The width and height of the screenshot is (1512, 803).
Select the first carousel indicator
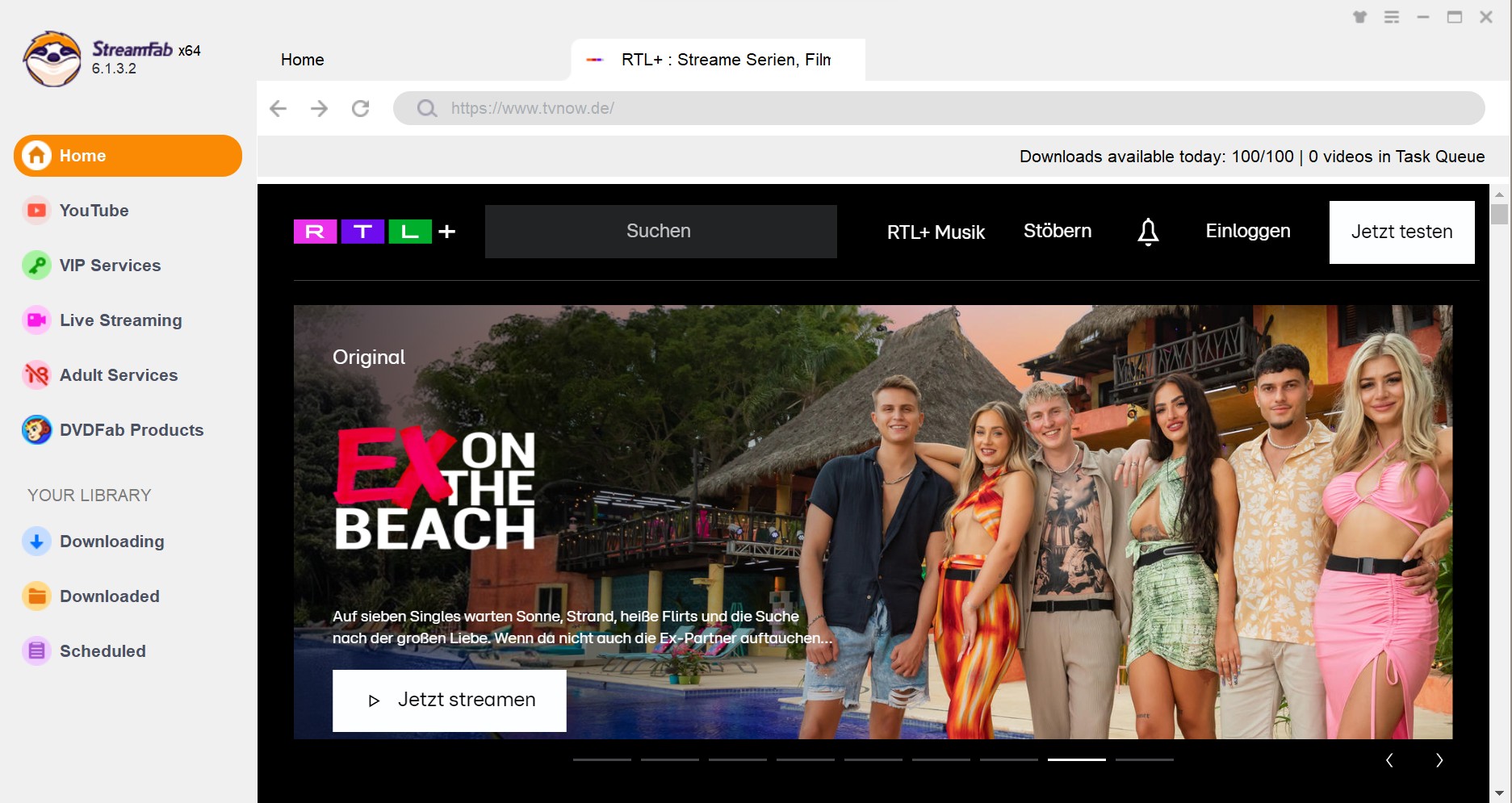pos(602,759)
